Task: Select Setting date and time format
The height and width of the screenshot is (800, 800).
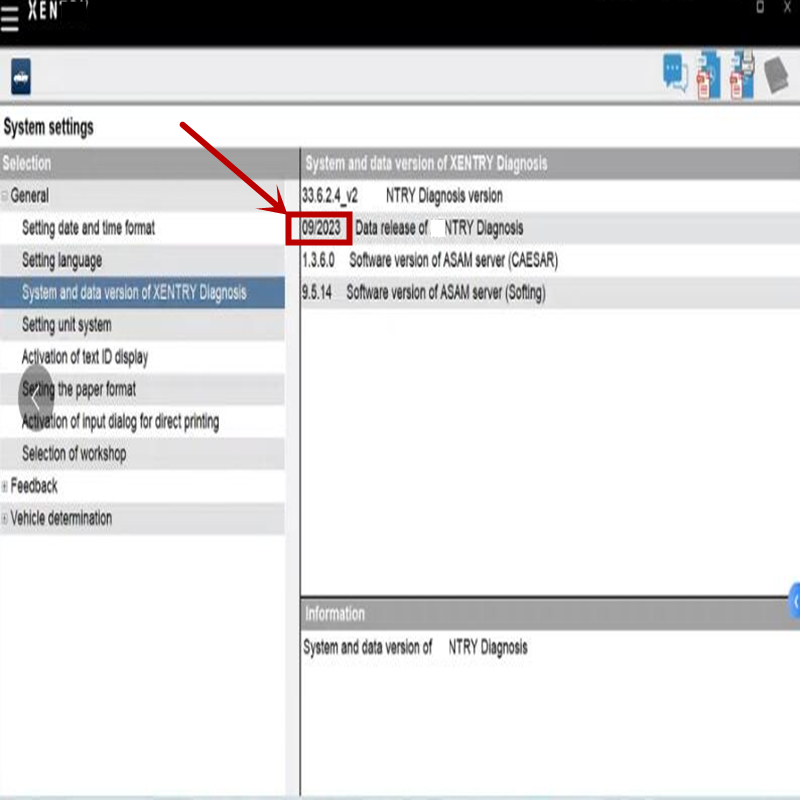Action: click(142, 228)
